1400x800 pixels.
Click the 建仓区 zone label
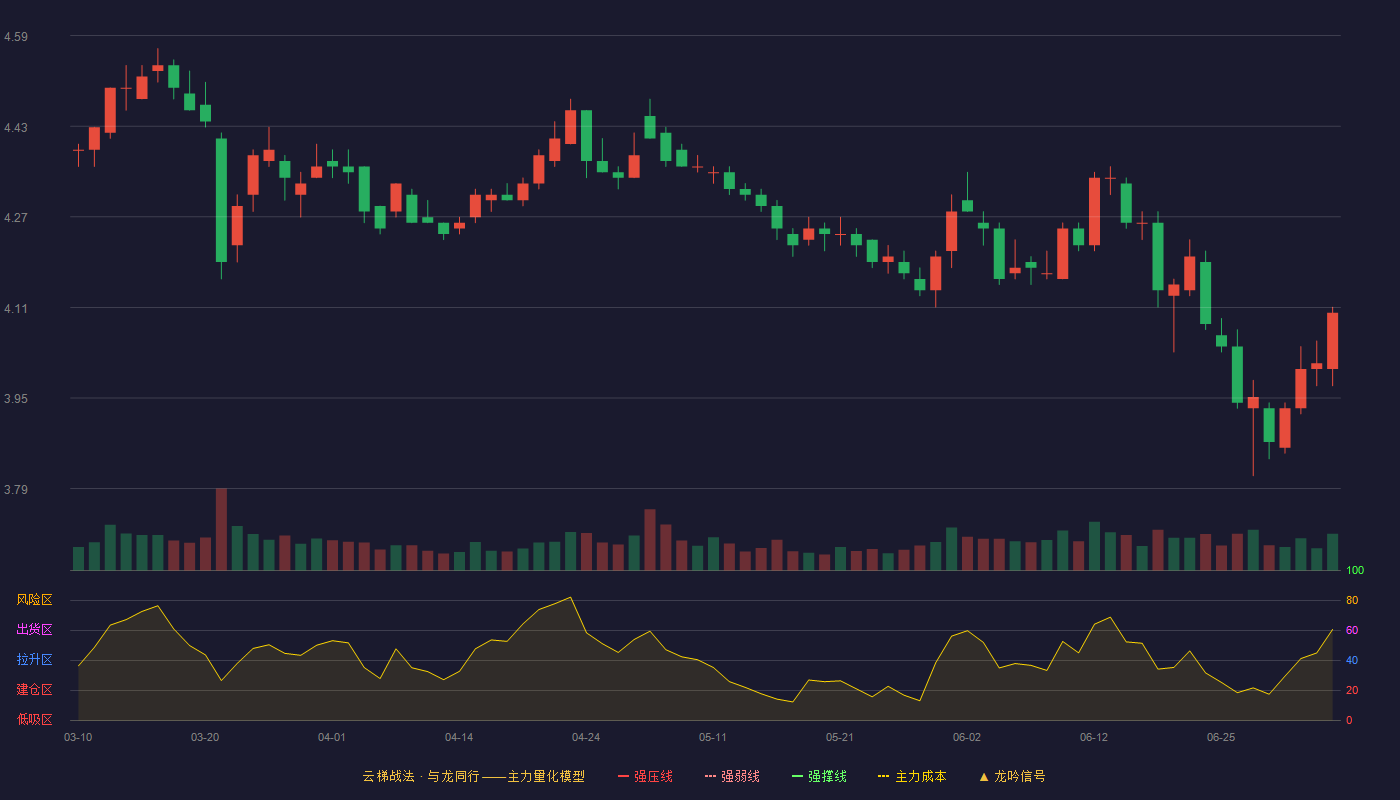34,690
